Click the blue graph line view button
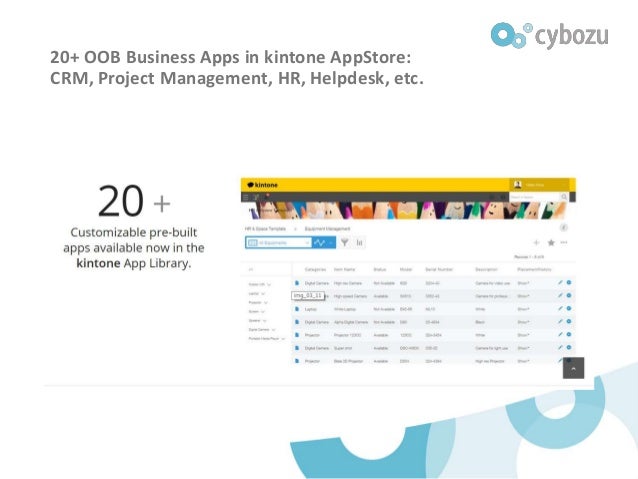Viewport: 638px width, 479px height. point(324,243)
